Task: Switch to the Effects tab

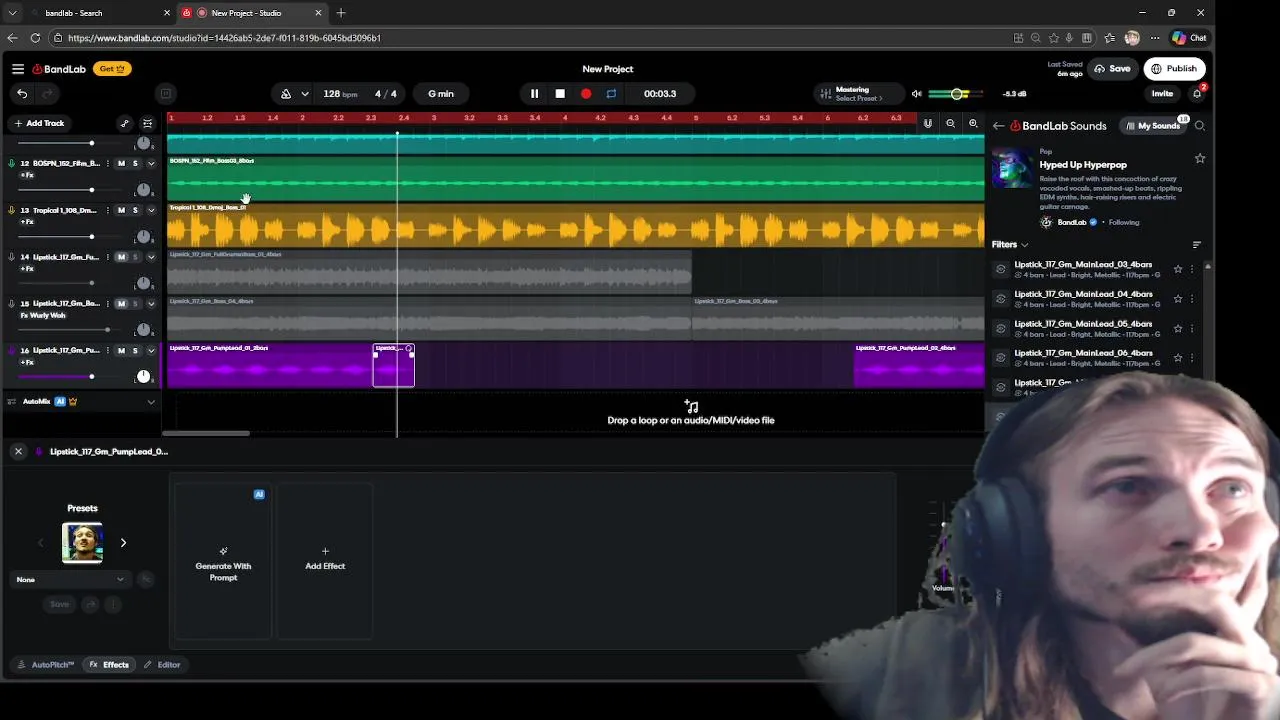Action: [109, 665]
